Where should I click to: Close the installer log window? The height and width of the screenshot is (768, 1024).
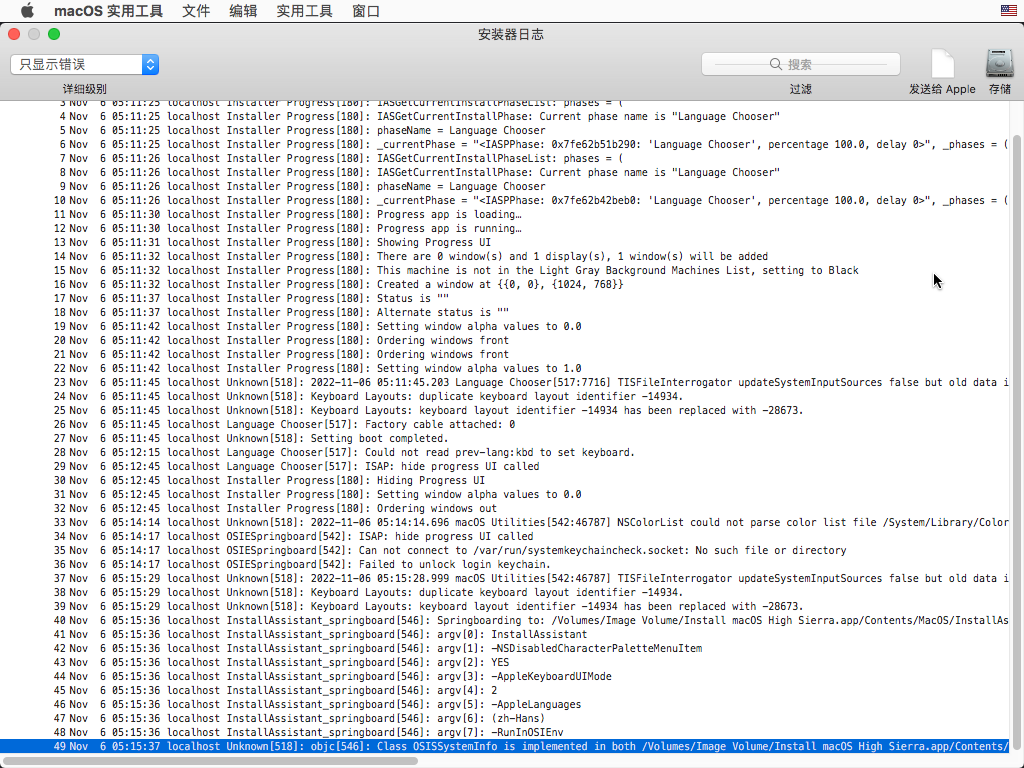click(x=14, y=34)
